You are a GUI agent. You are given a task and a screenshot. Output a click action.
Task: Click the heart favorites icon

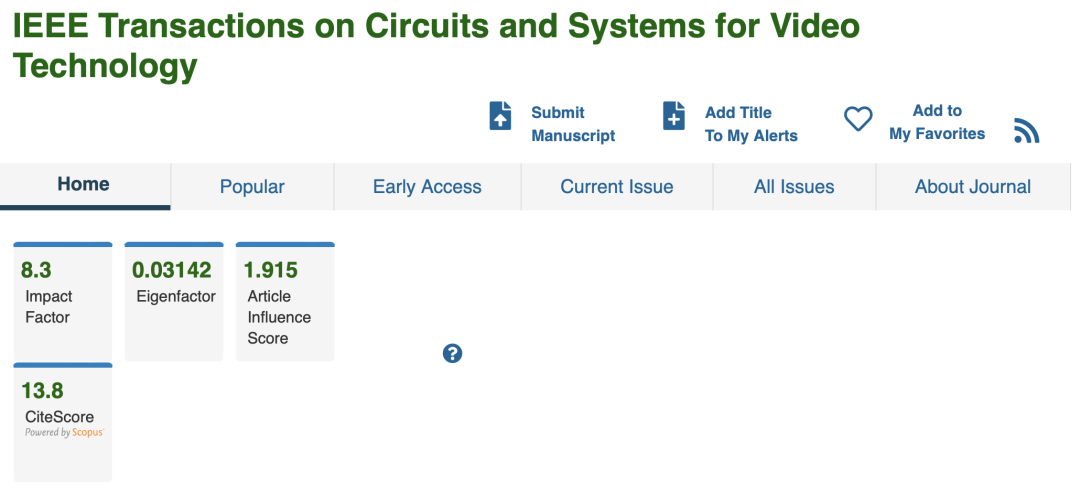858,120
